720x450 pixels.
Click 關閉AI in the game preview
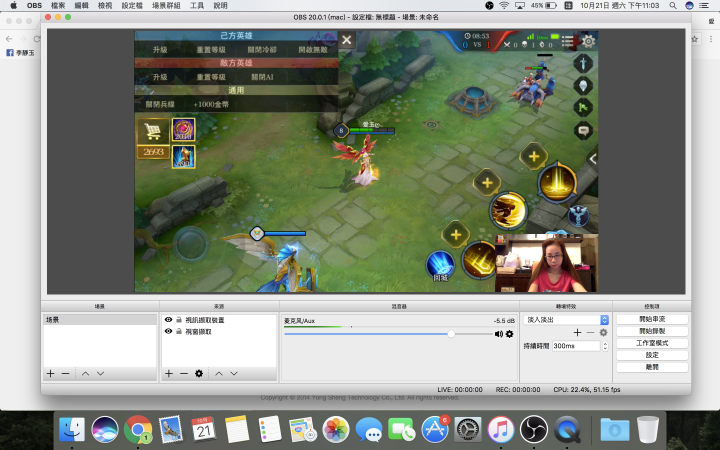pyautogui.click(x=262, y=77)
